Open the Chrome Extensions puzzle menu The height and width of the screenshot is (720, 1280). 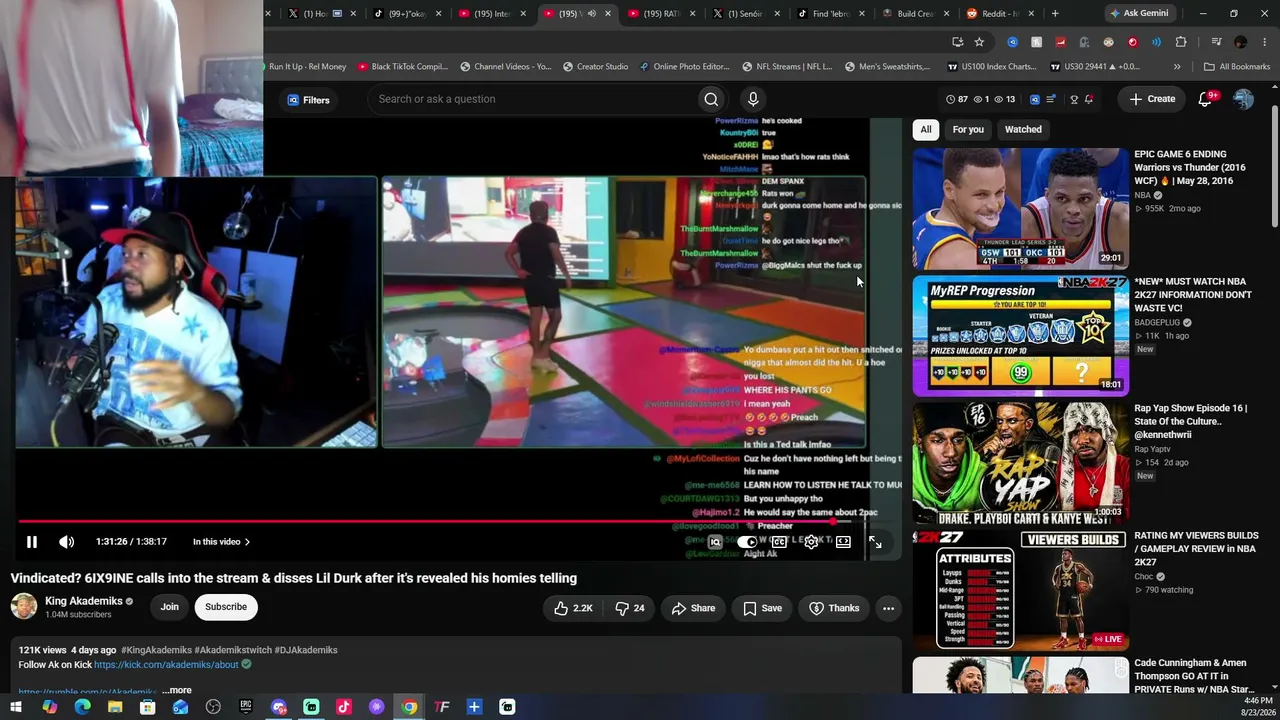click(x=1181, y=42)
